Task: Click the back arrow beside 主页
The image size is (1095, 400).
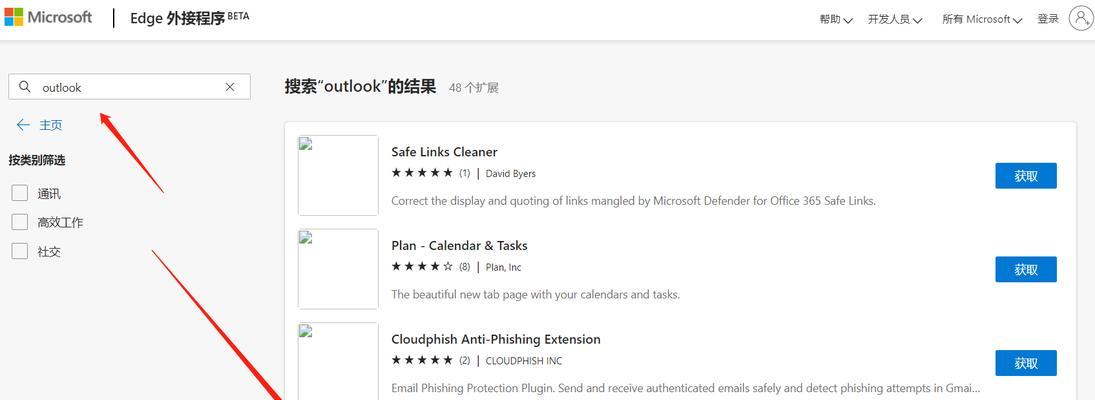Action: coord(23,125)
